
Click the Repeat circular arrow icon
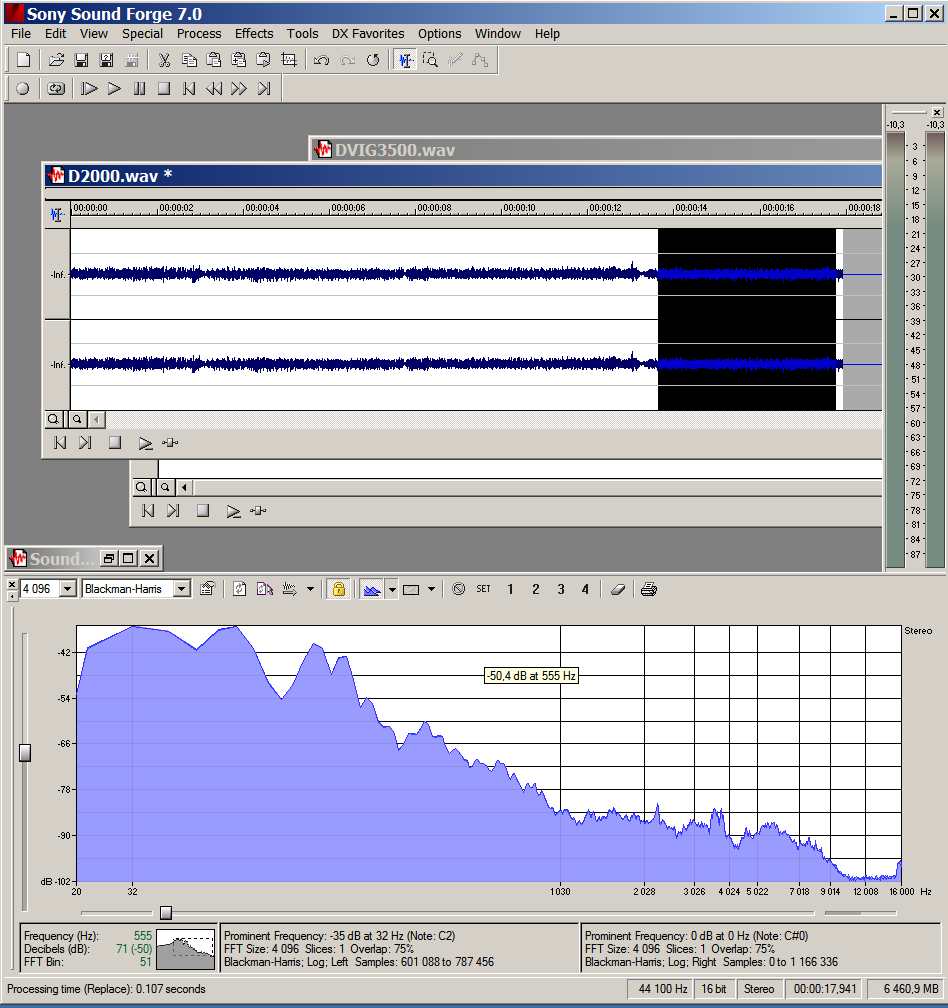click(x=373, y=60)
